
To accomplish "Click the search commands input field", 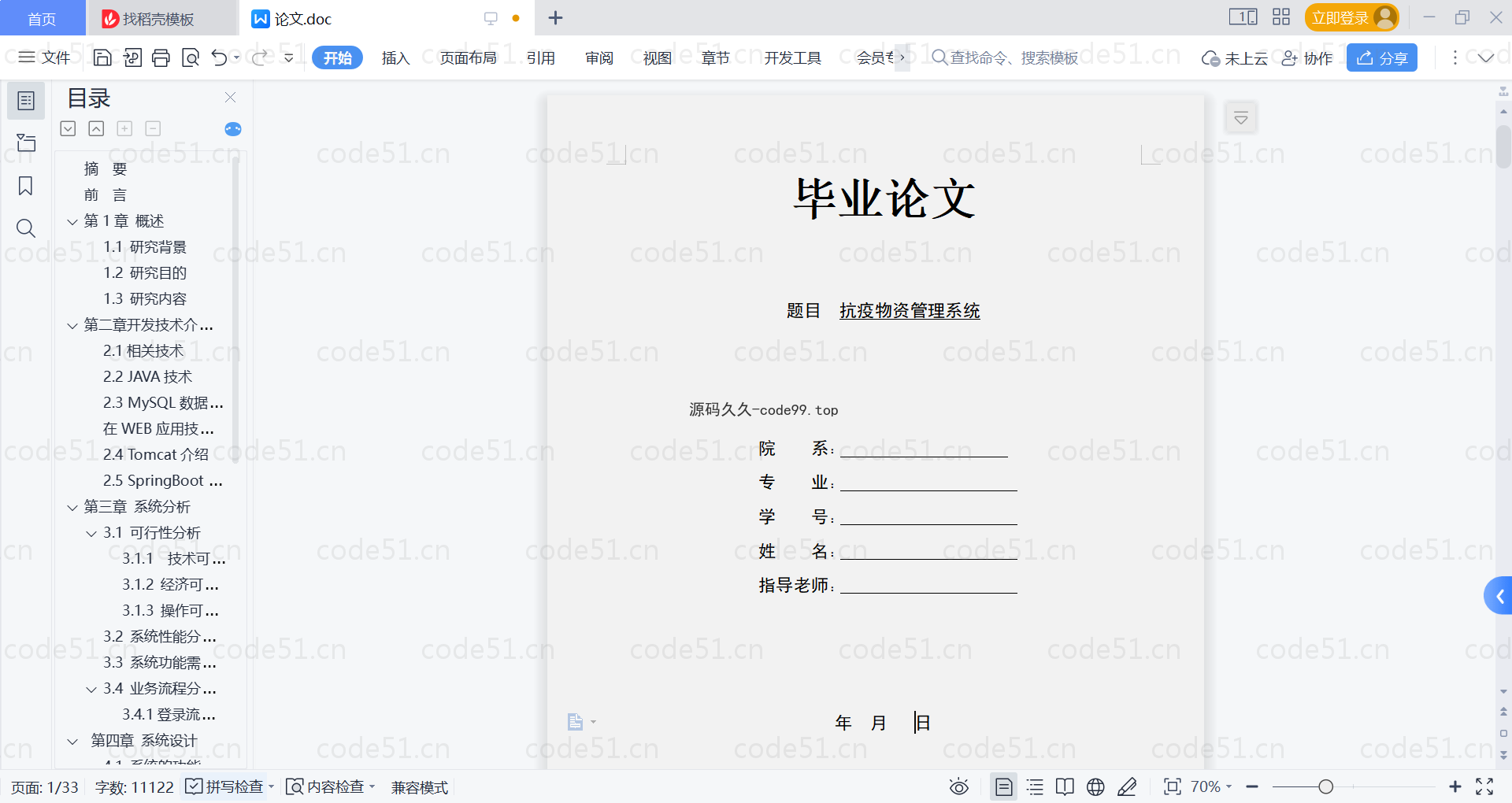I will tap(1006, 57).
